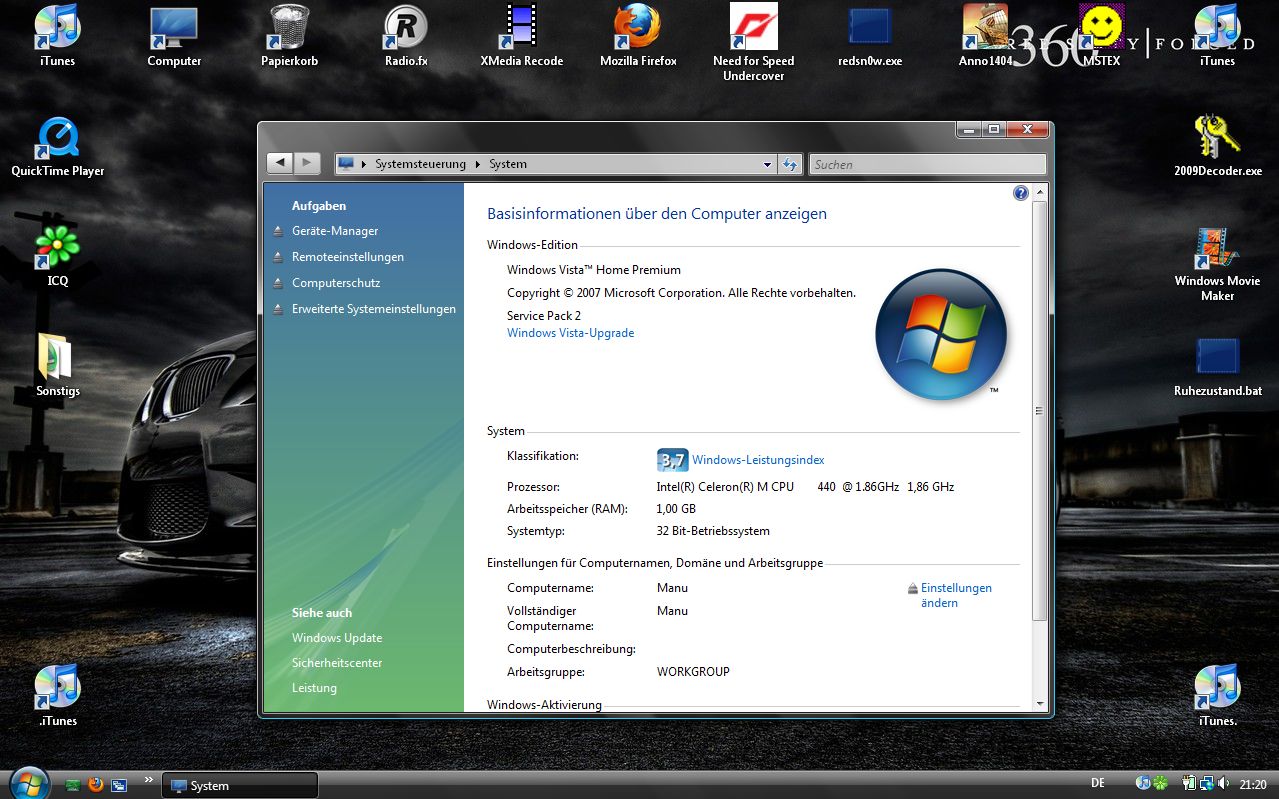Expand hidden quick launch items chevron
1279x799 pixels.
tap(148, 779)
